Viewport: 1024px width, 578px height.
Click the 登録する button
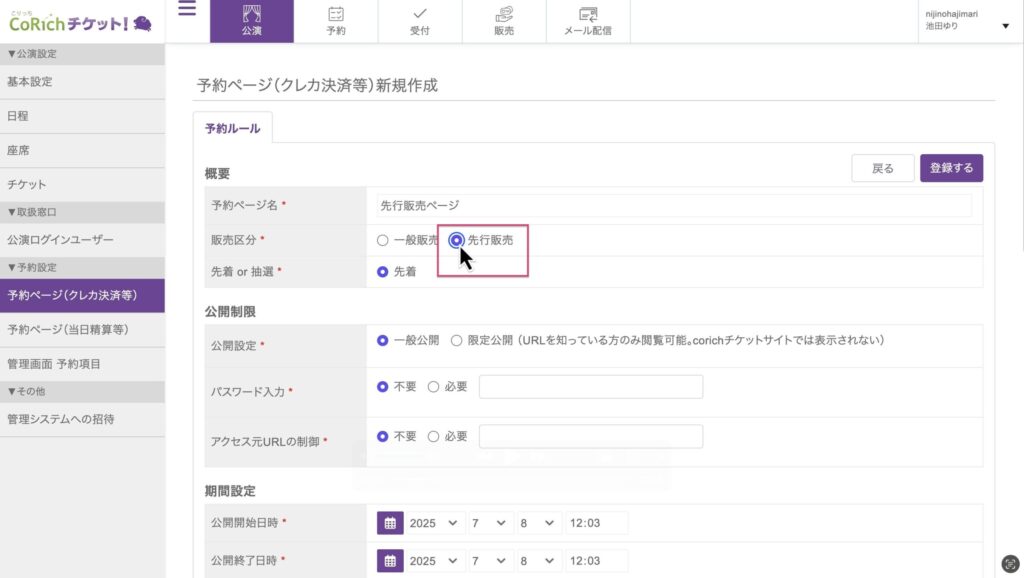tap(951, 168)
